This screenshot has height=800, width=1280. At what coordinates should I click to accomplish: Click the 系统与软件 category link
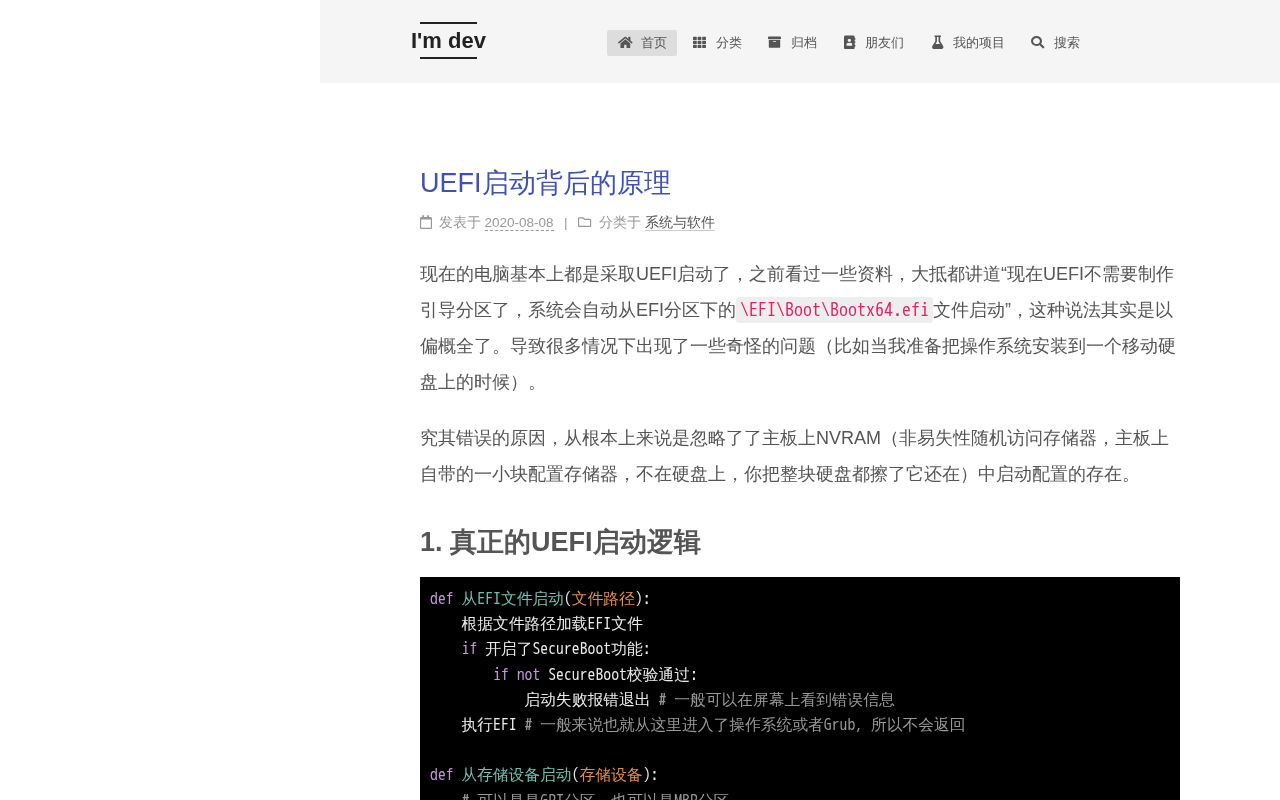tap(680, 223)
